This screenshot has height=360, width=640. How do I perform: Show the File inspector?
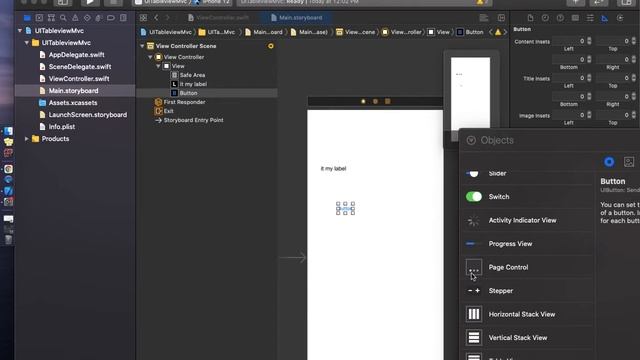pos(530,18)
